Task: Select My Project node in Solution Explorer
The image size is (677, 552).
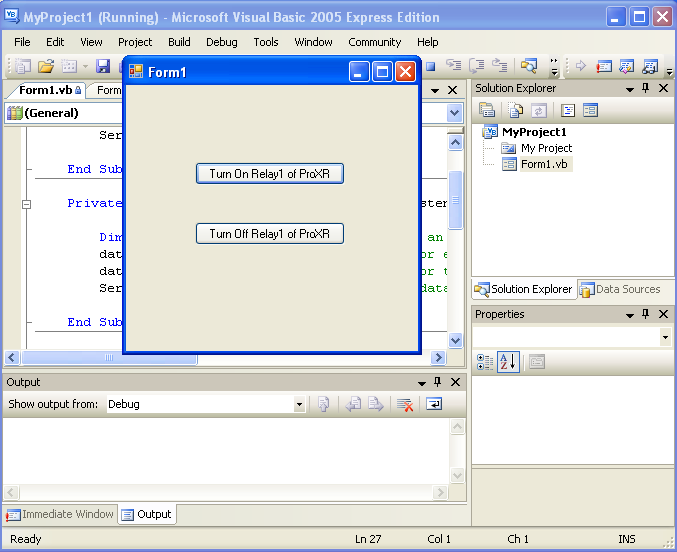Action: coord(546,148)
